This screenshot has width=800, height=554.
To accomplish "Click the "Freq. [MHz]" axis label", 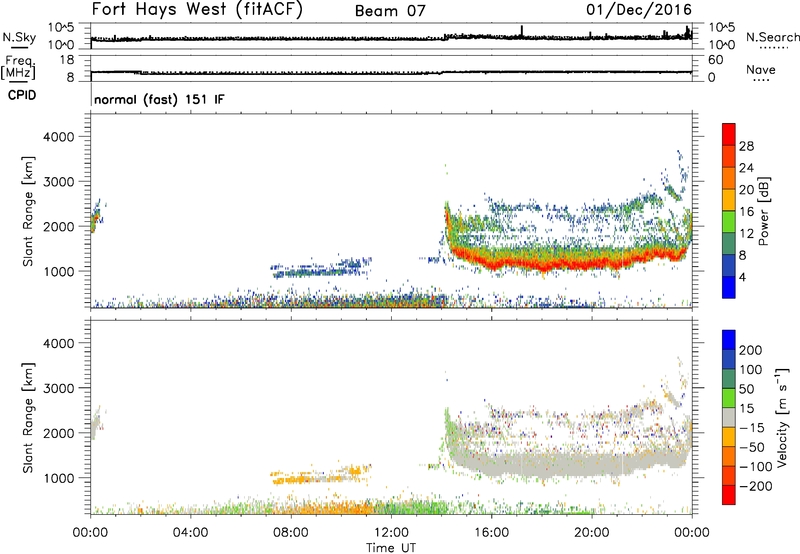I will 19,67.
